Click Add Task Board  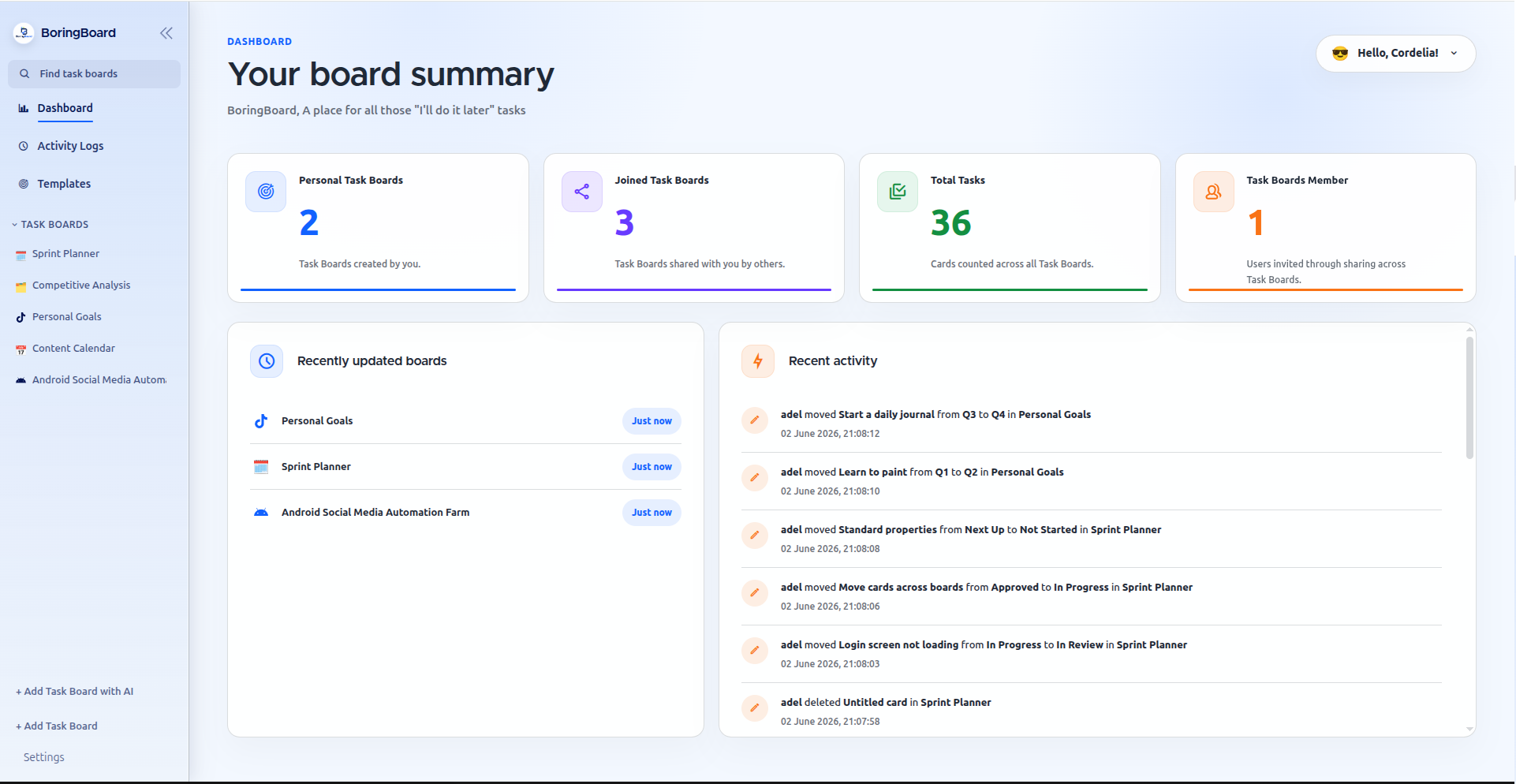(57, 726)
